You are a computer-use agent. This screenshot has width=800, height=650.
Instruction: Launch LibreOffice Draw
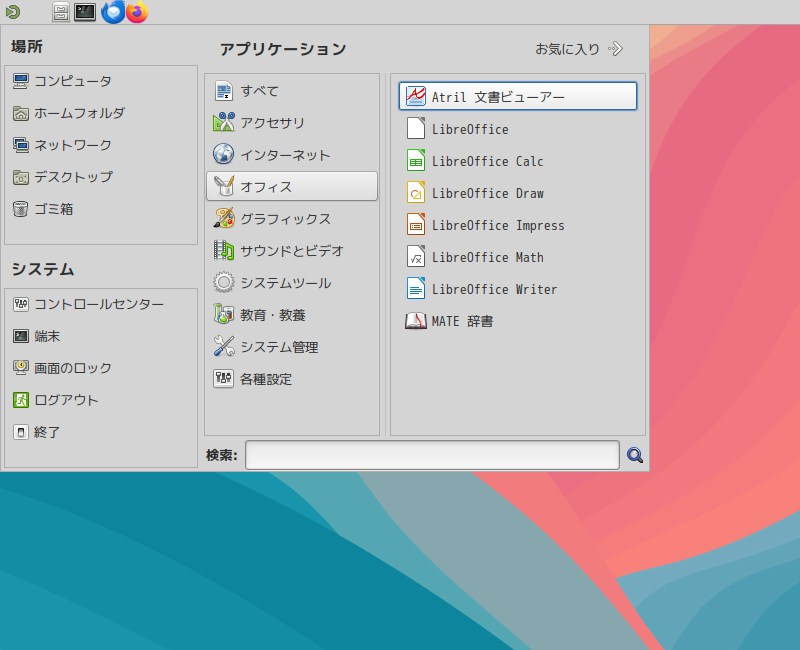pos(517,193)
